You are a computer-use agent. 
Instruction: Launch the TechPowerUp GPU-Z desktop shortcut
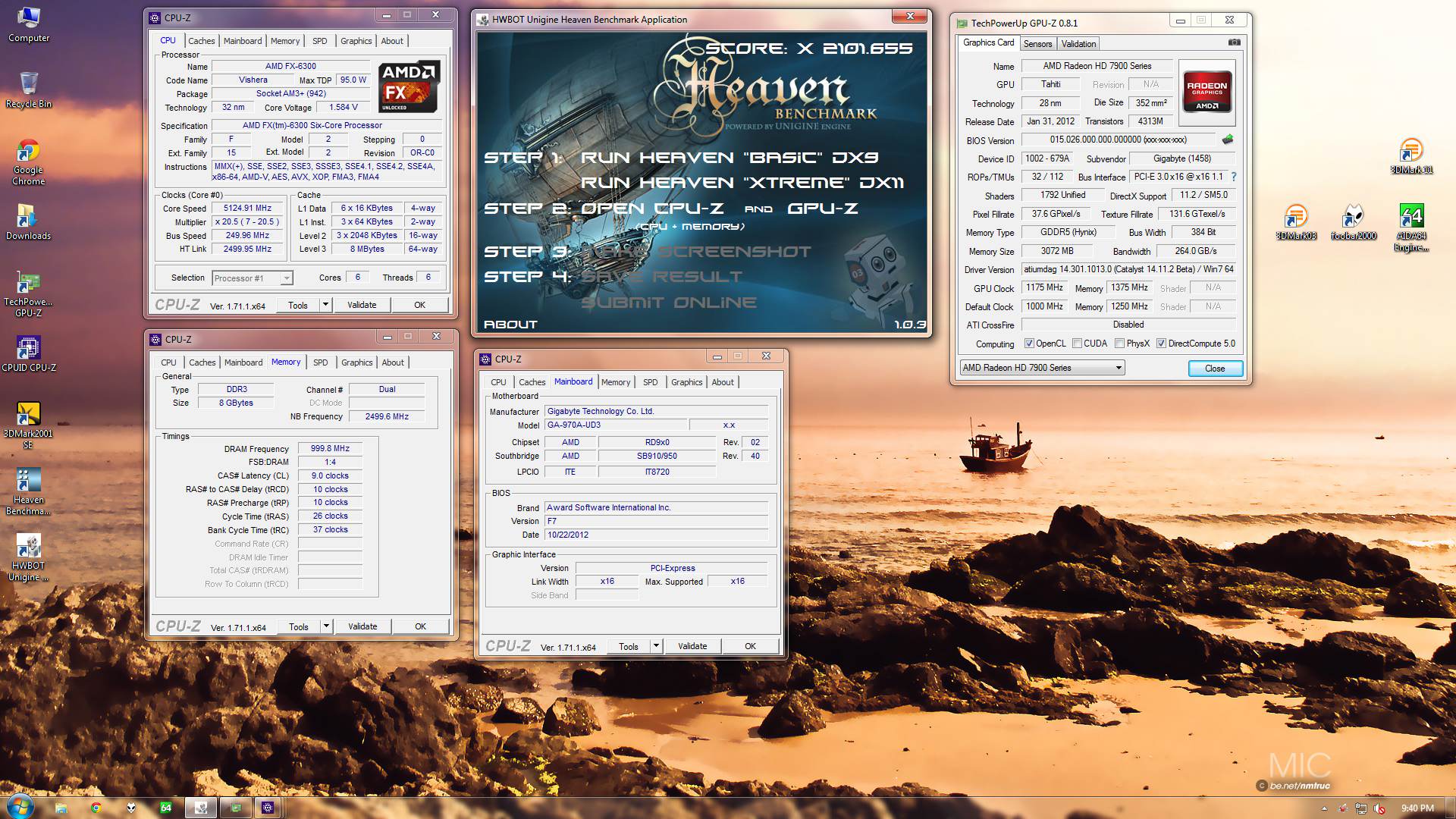point(29,294)
